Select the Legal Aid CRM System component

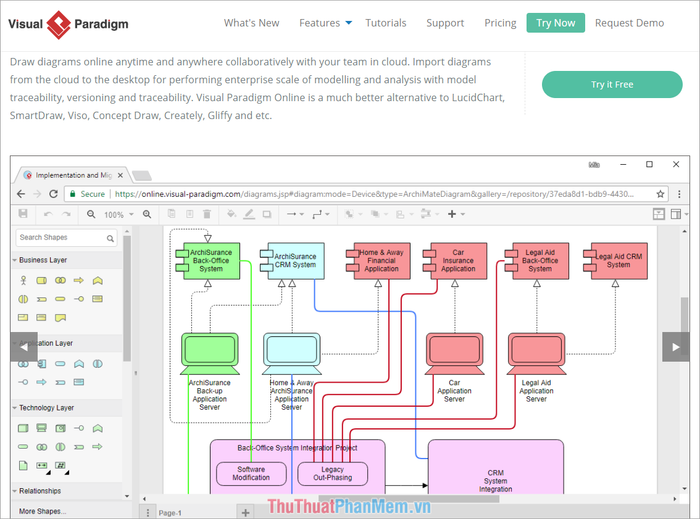(x=616, y=261)
